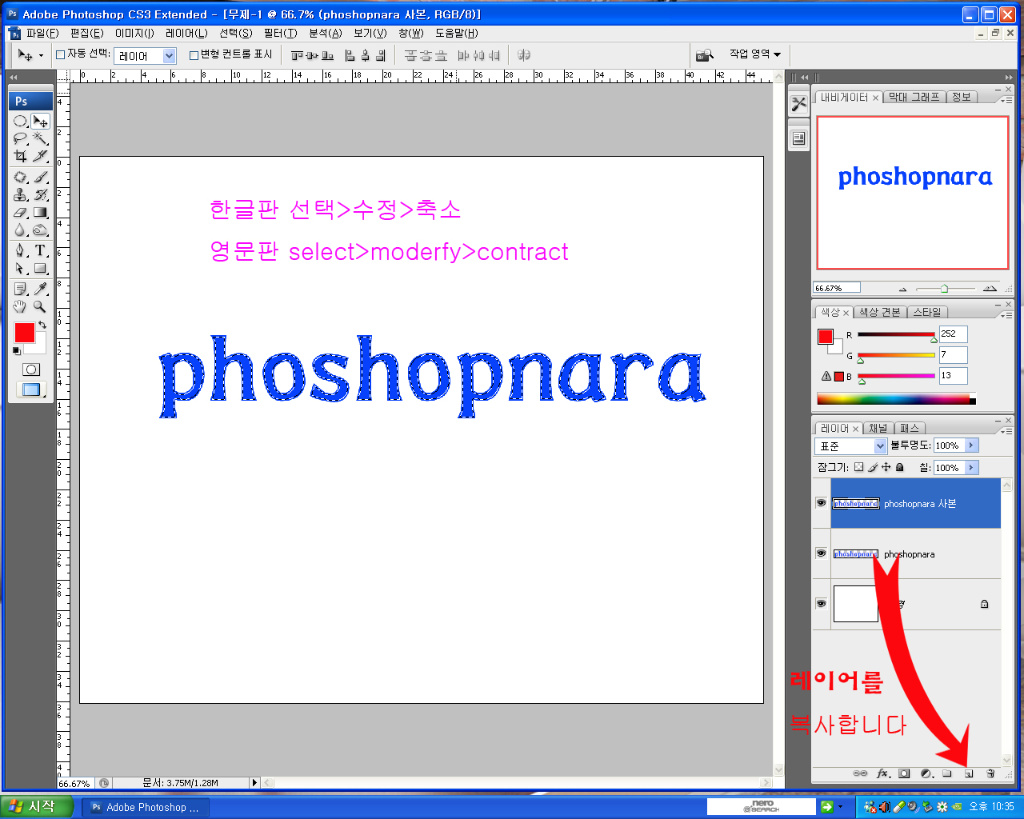Select the History Brush tool
Image resolution: width=1024 pixels, height=819 pixels.
pyautogui.click(x=40, y=195)
